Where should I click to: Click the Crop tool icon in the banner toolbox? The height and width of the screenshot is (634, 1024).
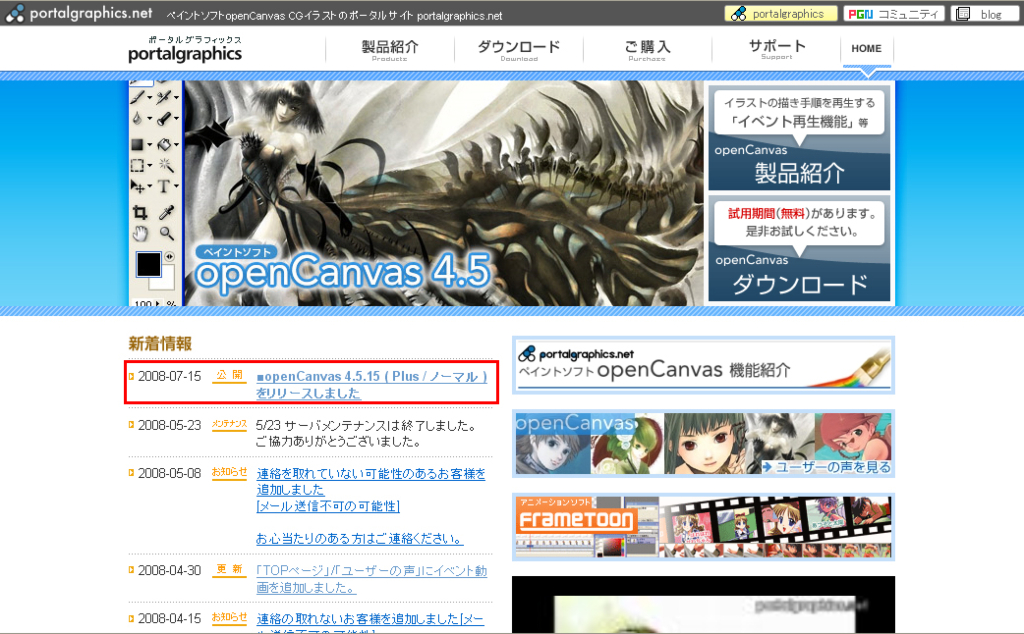click(x=140, y=212)
